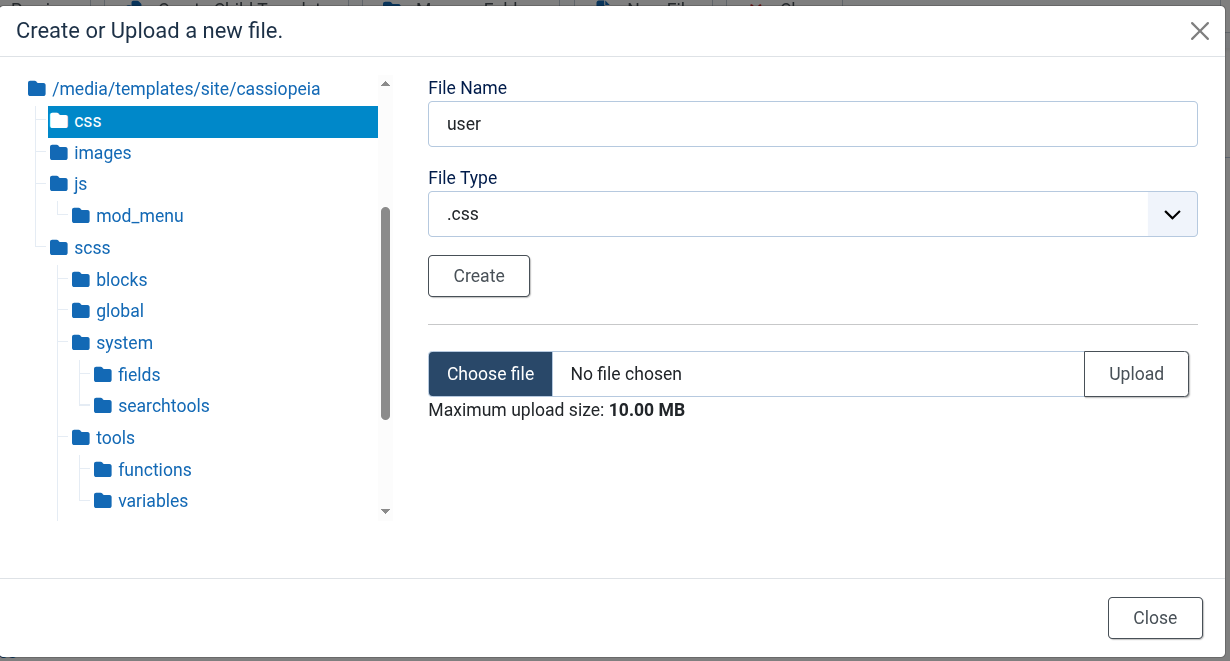Pick the mod_menu subfolder label

pos(140,216)
